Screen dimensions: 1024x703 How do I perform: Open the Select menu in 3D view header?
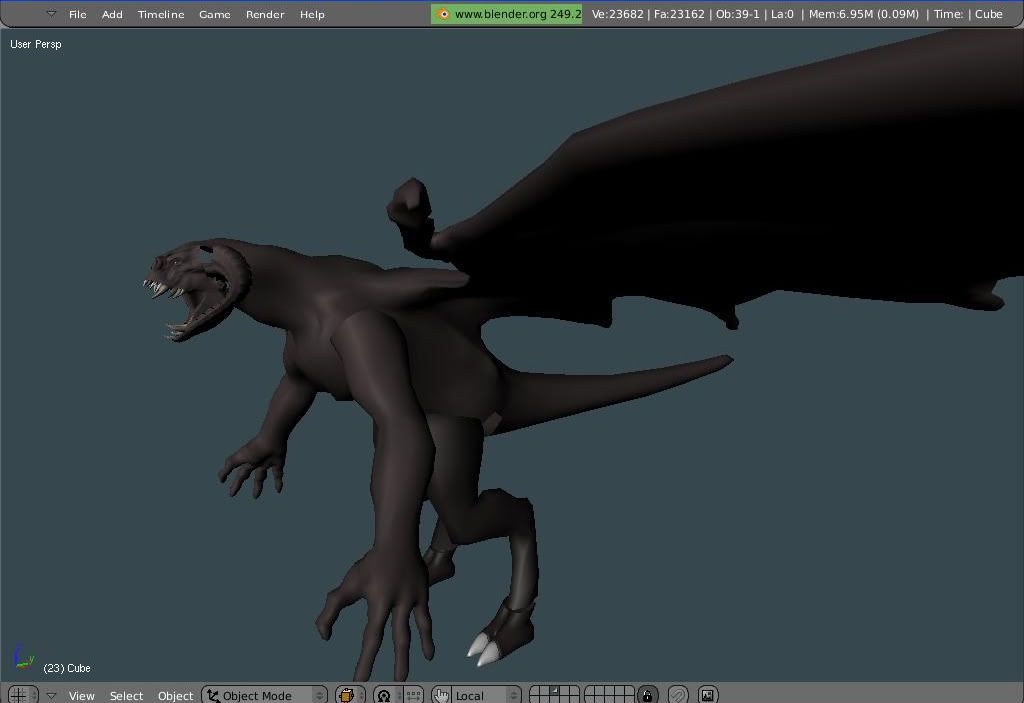(x=126, y=695)
